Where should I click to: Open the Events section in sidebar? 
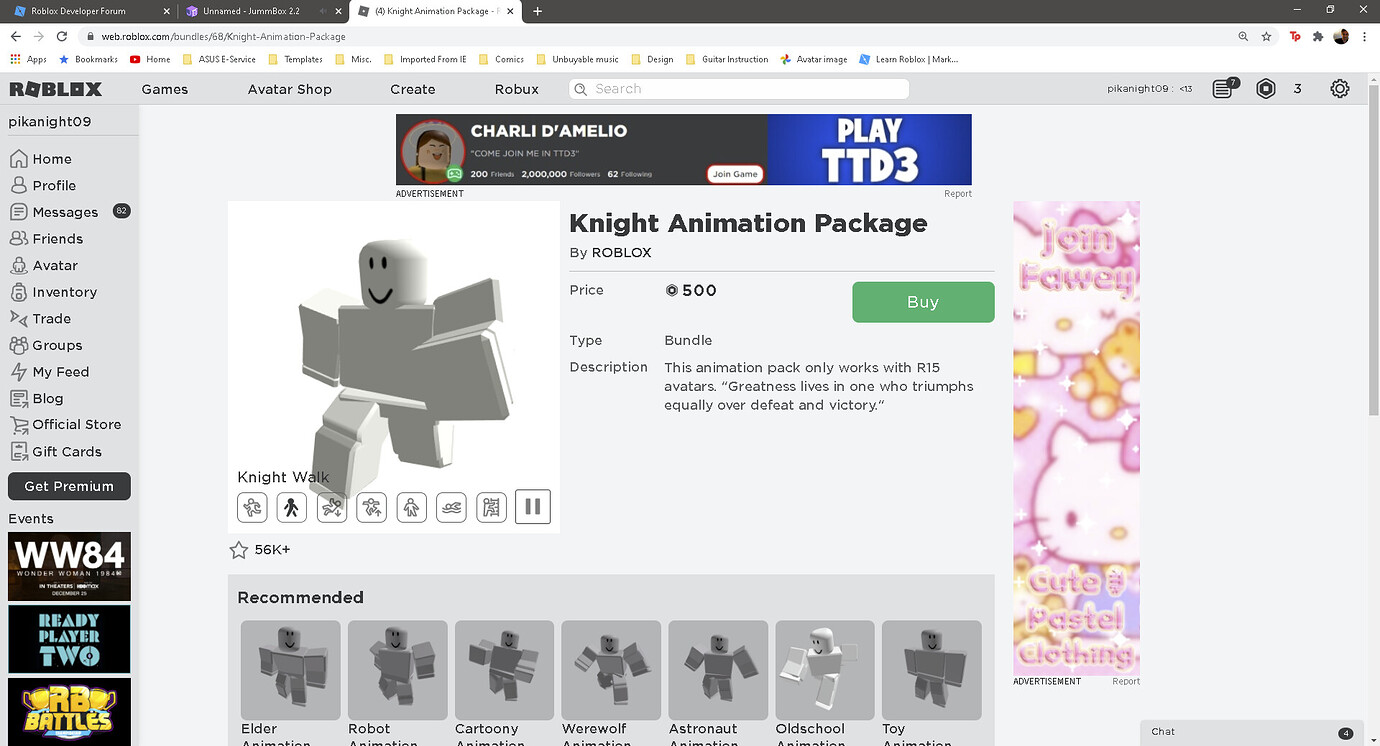(x=29, y=518)
